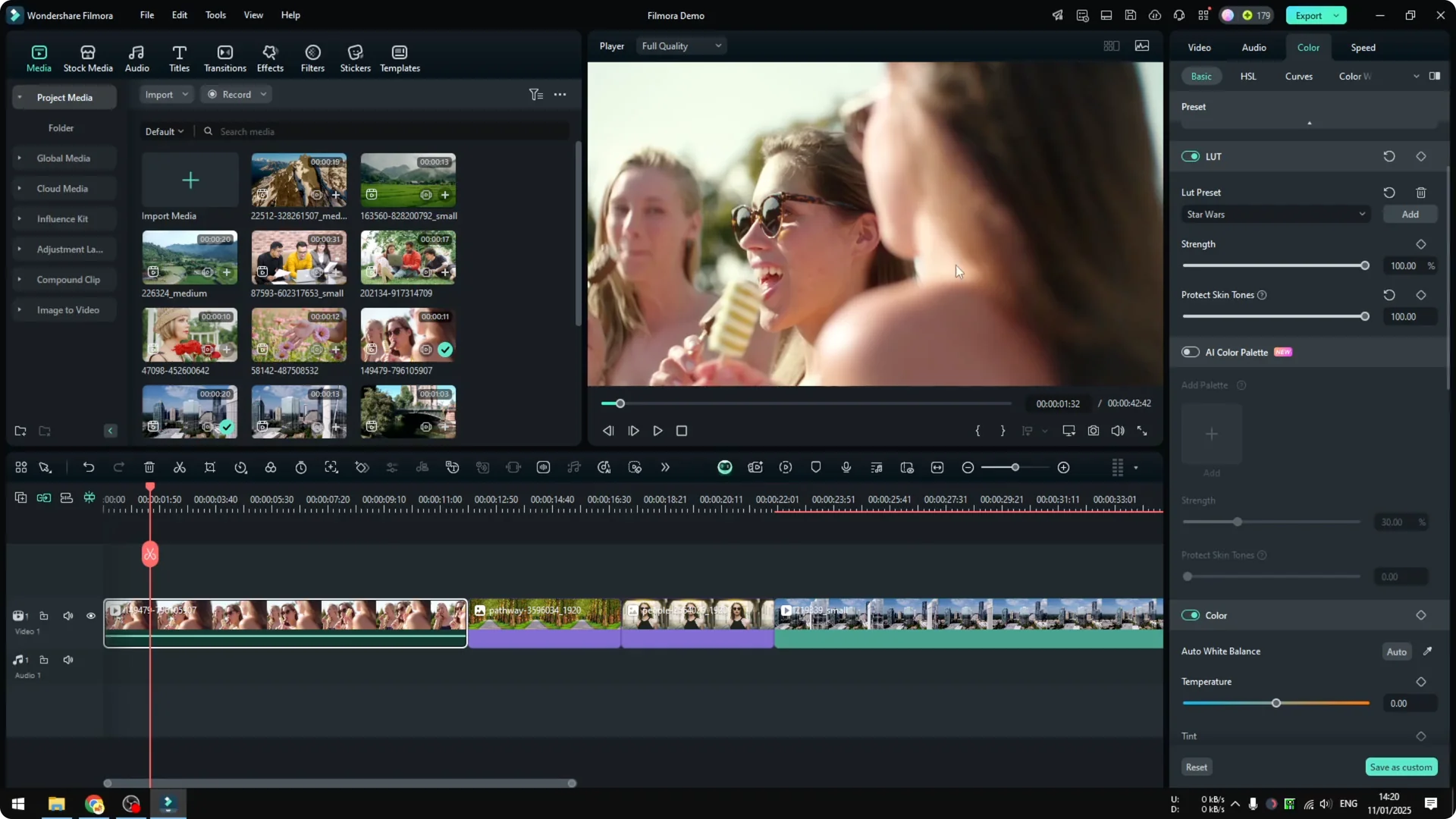Switch to the Video properties tab

1199,47
